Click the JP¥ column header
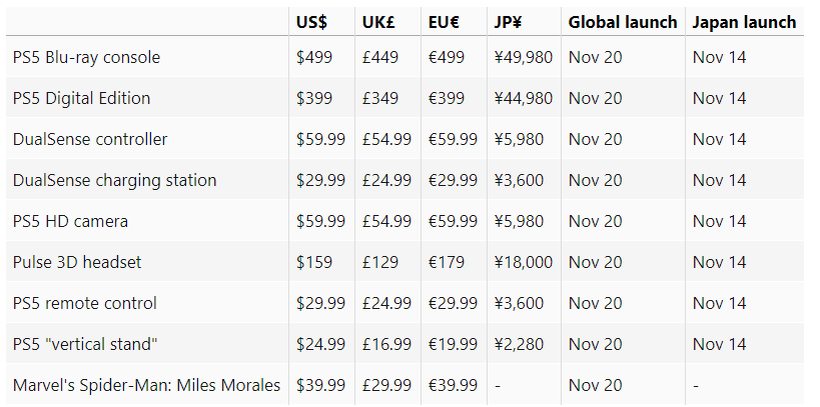 point(511,22)
